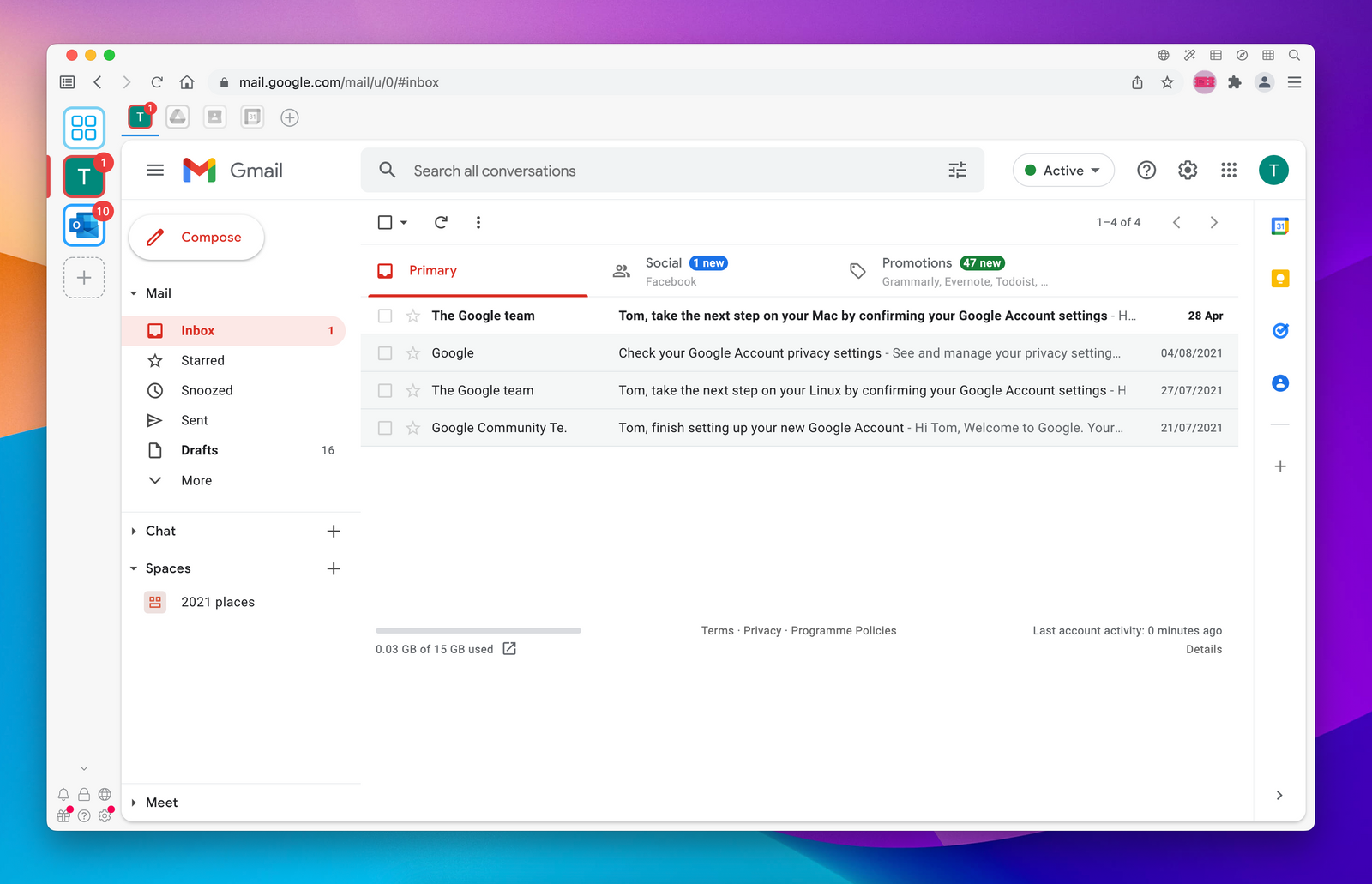This screenshot has height=884, width=1372.
Task: Refresh the inbox message list
Action: coord(441,222)
